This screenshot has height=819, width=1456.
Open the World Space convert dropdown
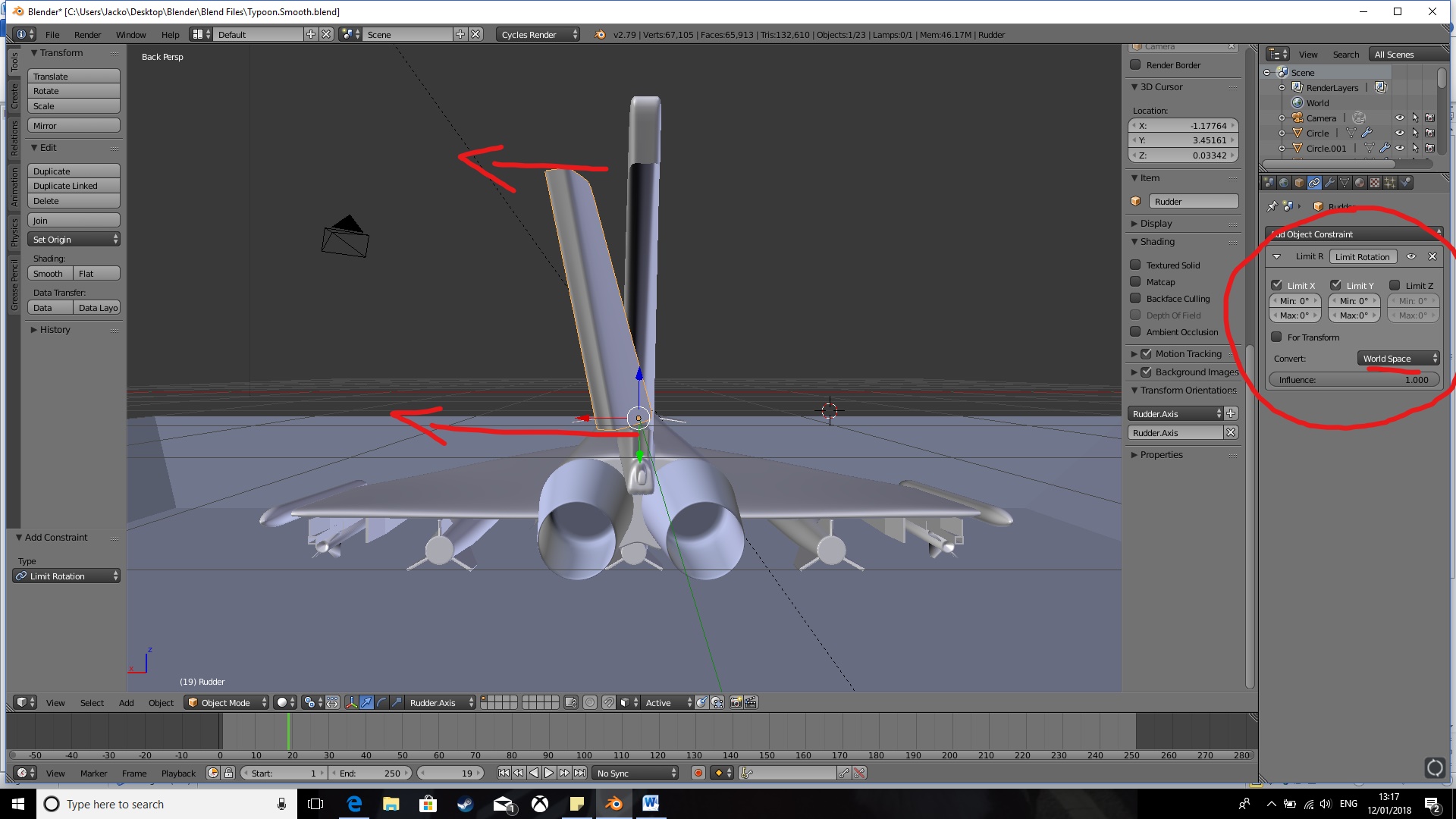pyautogui.click(x=1398, y=359)
